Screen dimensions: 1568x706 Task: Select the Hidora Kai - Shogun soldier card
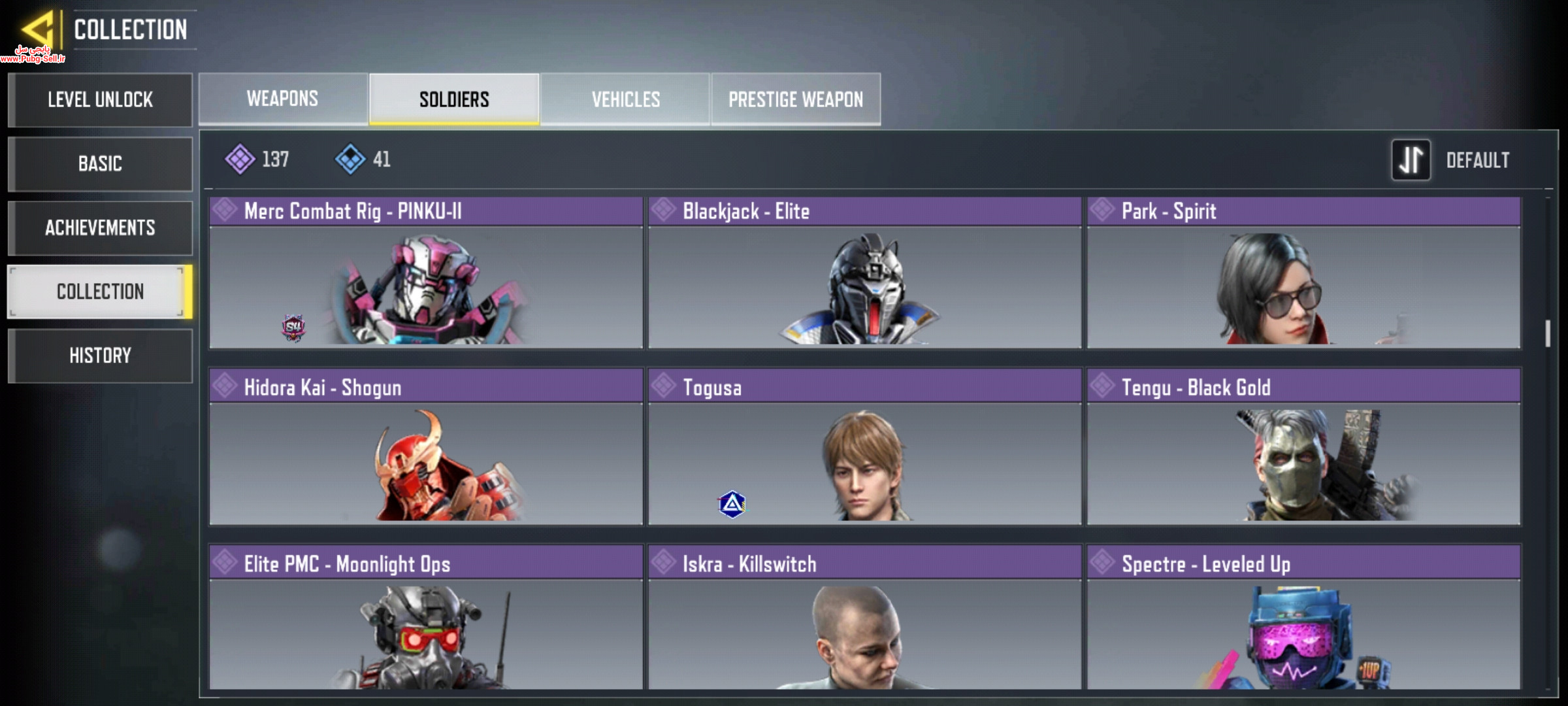[x=426, y=447]
